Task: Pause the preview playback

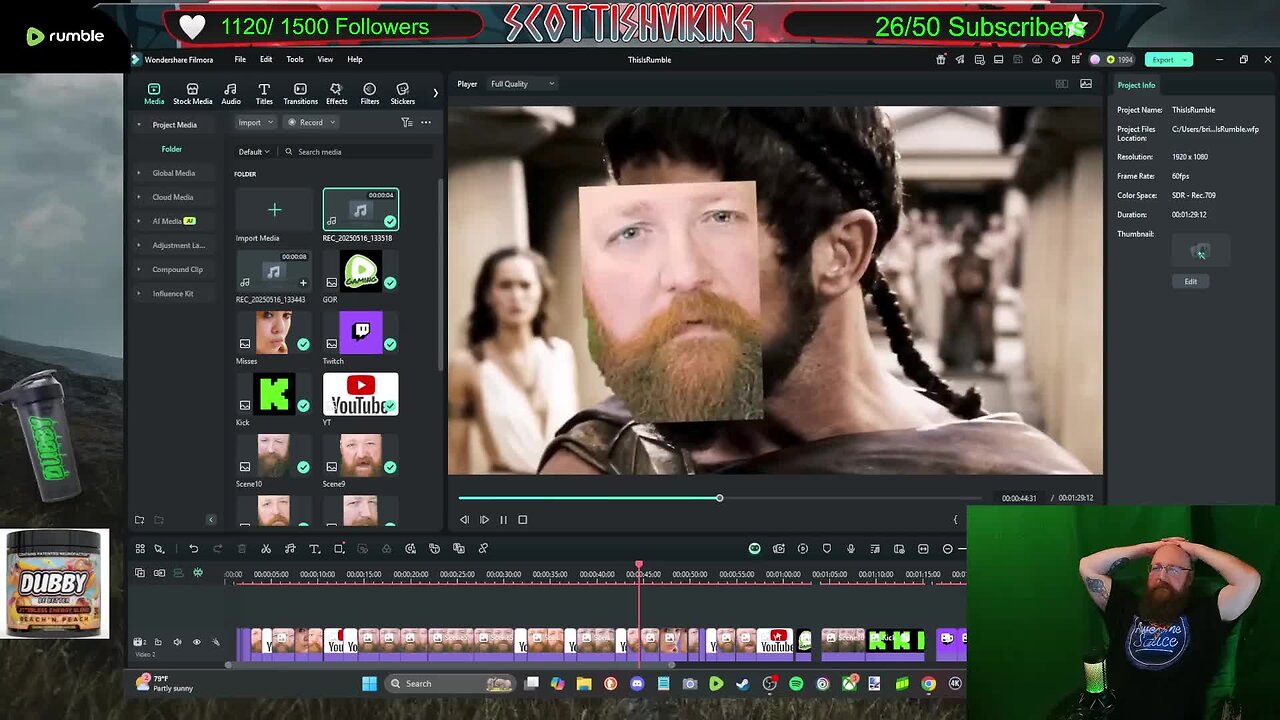Action: [503, 520]
